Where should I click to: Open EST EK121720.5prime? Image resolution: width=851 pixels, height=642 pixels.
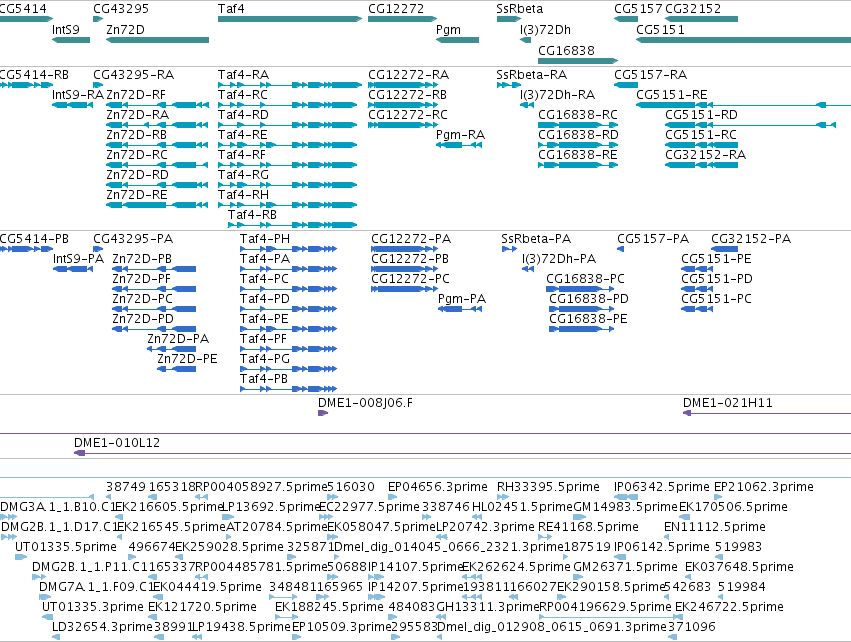153,616
